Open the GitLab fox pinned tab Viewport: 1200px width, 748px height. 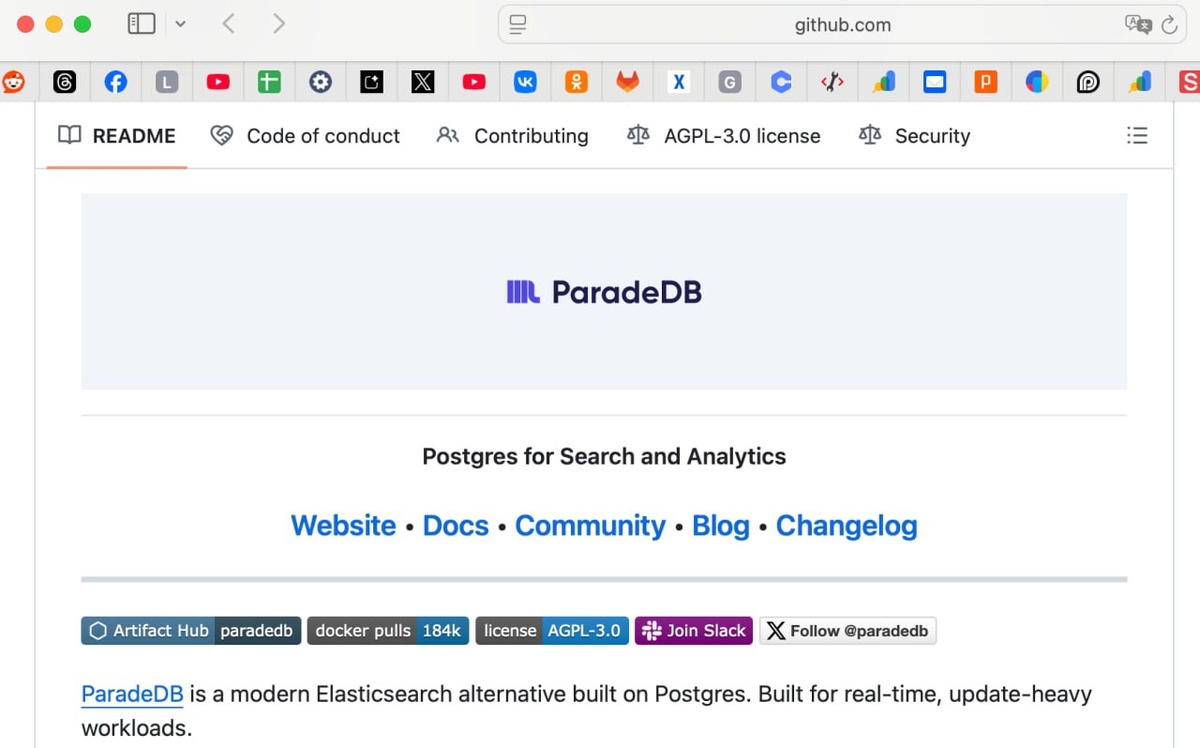[x=627, y=82]
